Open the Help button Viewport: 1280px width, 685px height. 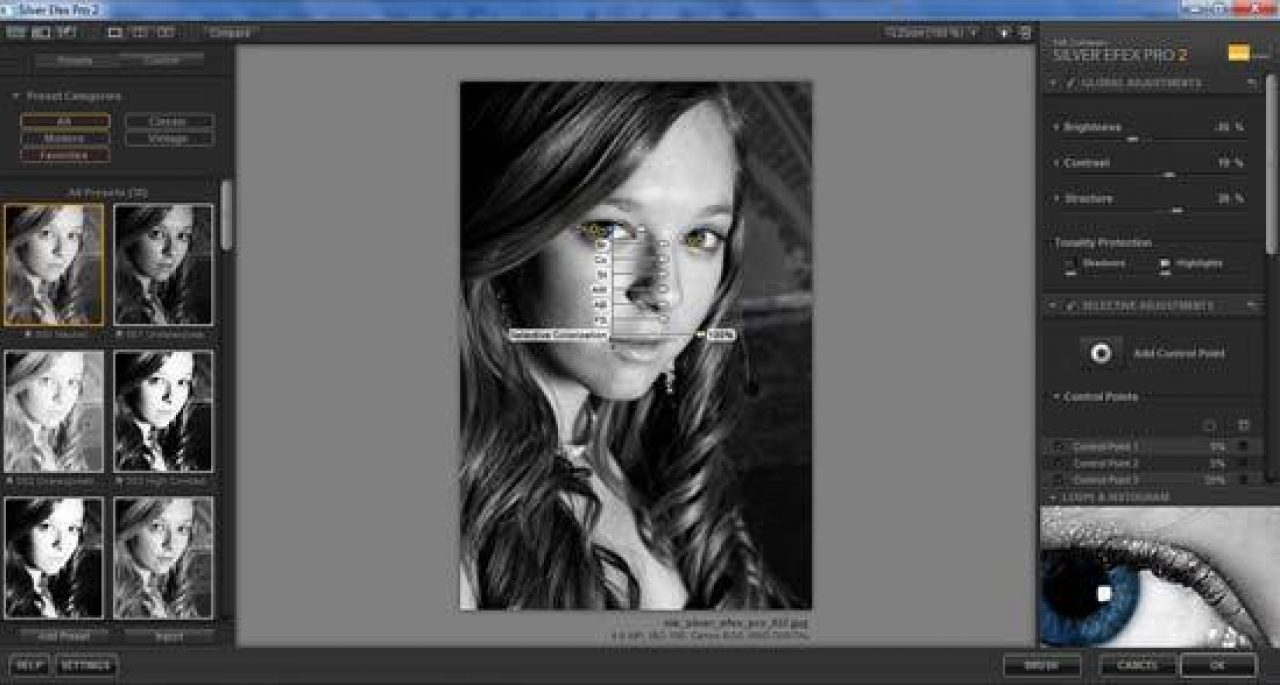click(x=29, y=664)
